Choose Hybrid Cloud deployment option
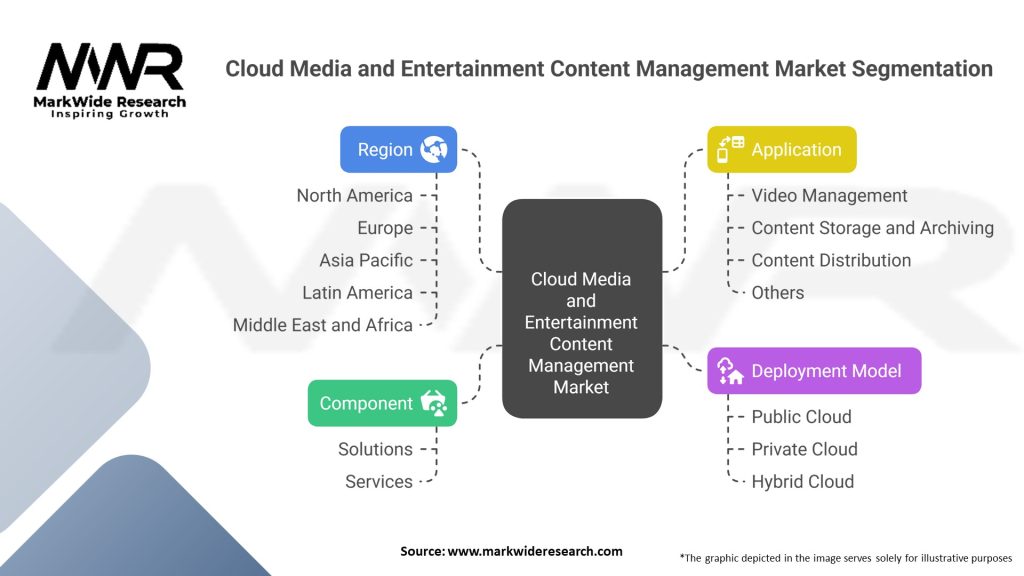This screenshot has width=1024, height=576. point(802,481)
